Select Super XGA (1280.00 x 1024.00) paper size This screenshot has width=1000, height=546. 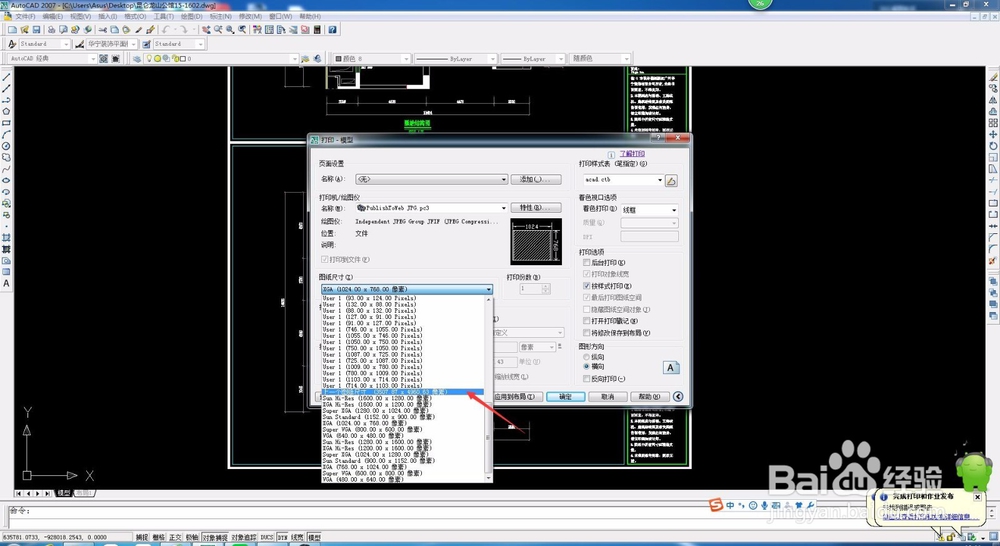376,411
